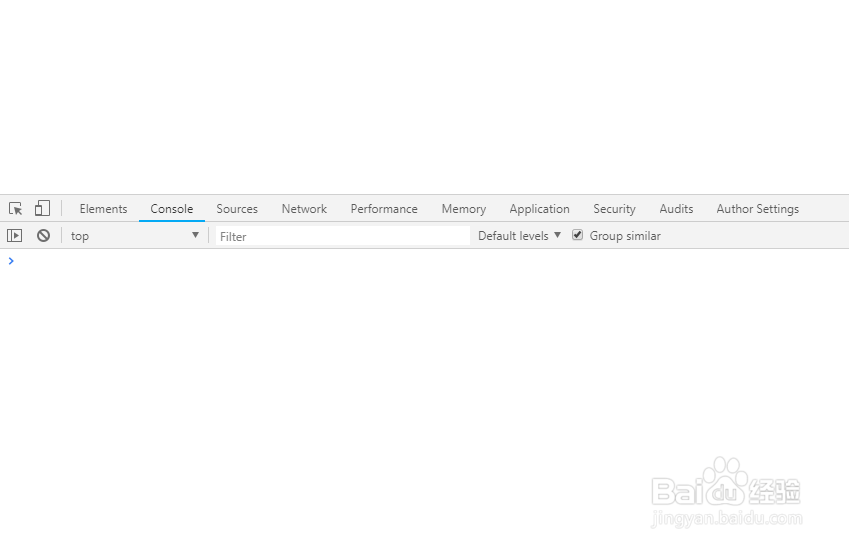Go to the Network tab
The image size is (849, 548).
click(x=304, y=208)
